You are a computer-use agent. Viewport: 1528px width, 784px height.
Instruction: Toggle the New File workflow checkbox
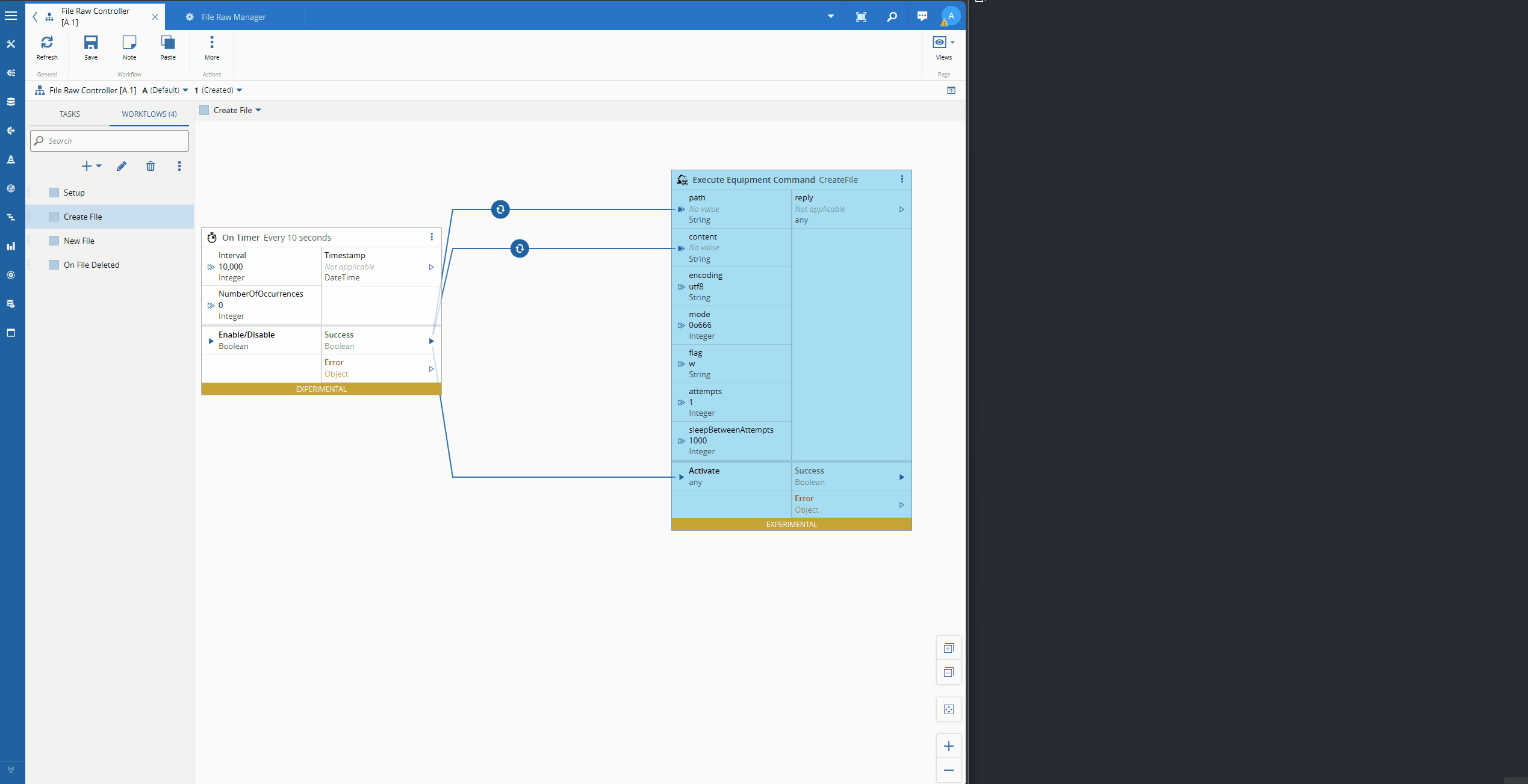click(x=54, y=241)
